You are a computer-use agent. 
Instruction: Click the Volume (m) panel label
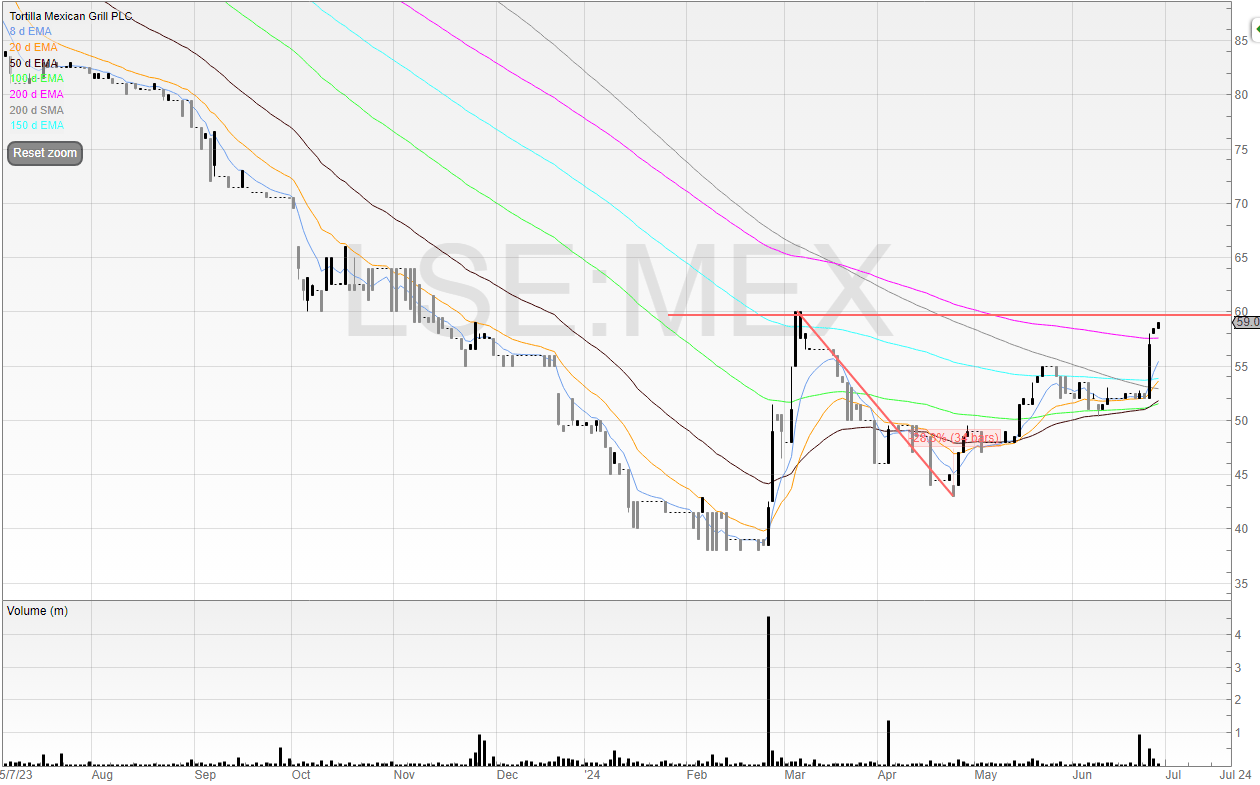[39, 610]
